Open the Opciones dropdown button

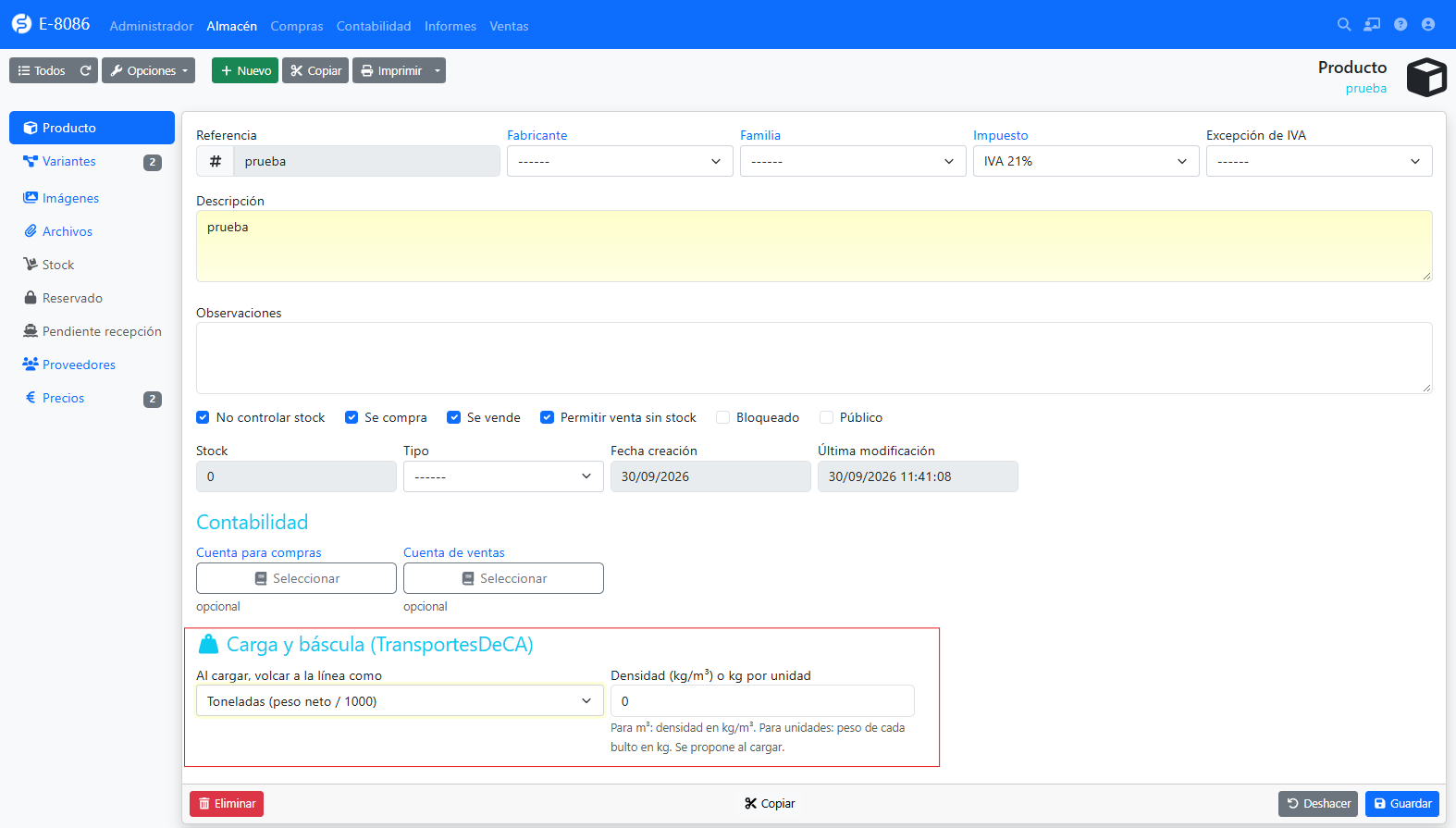tap(148, 70)
